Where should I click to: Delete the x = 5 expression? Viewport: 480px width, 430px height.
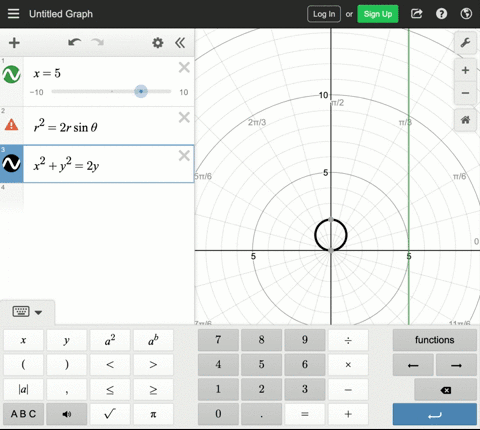coord(184,67)
